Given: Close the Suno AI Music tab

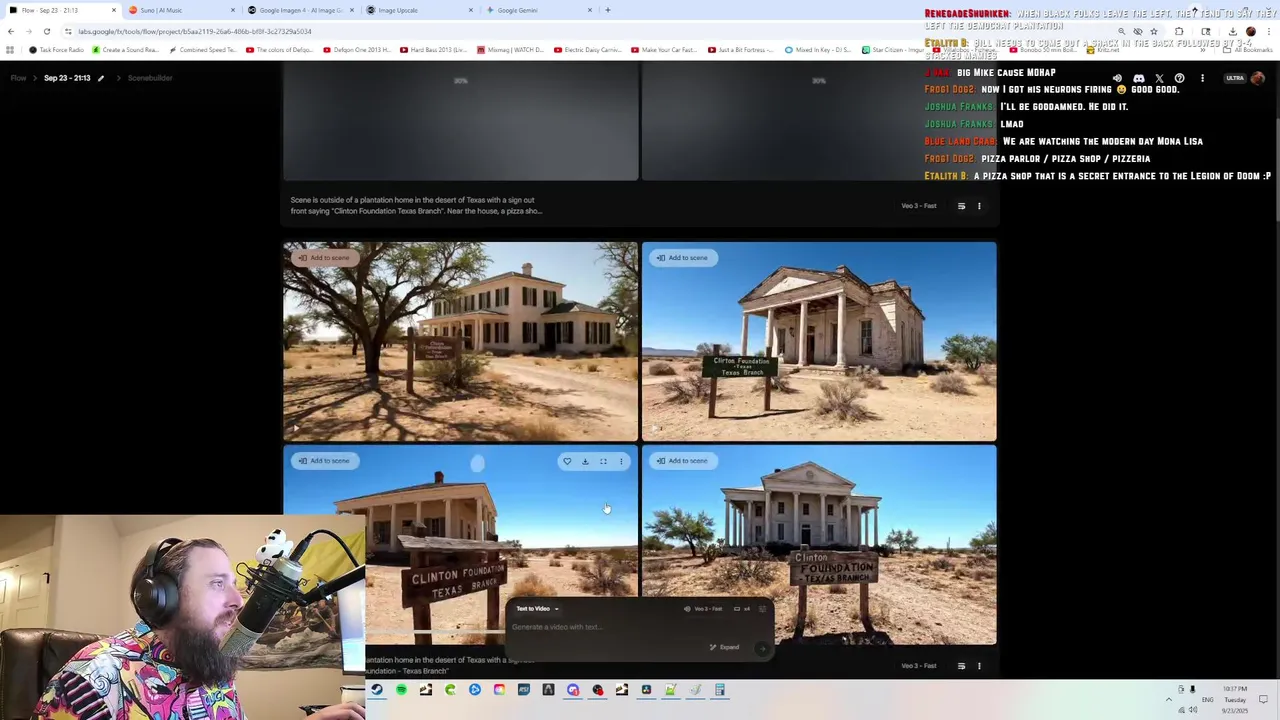Looking at the screenshot, I should [x=233, y=10].
